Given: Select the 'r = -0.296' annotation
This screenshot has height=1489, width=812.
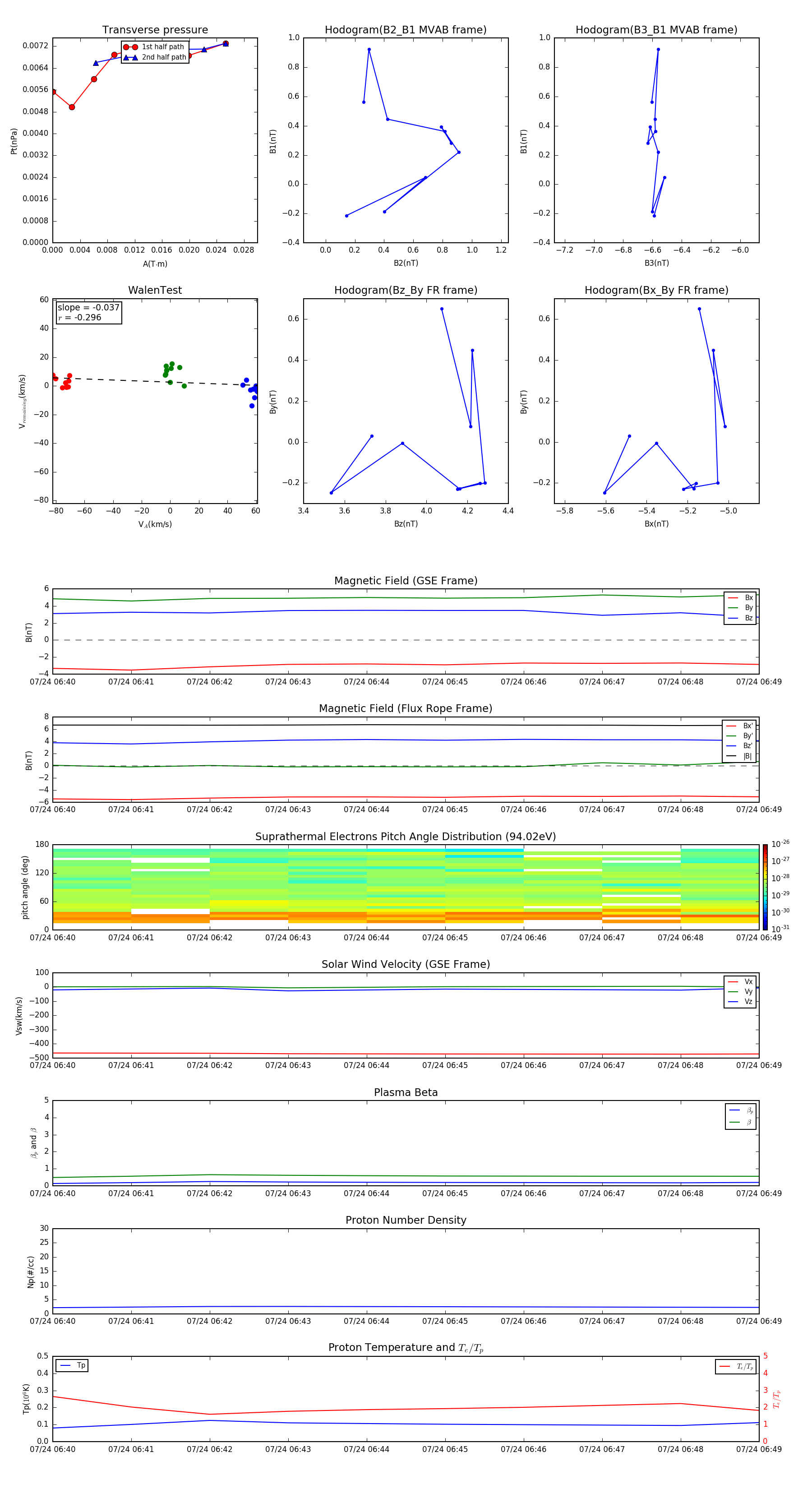Looking at the screenshot, I should [80, 317].
